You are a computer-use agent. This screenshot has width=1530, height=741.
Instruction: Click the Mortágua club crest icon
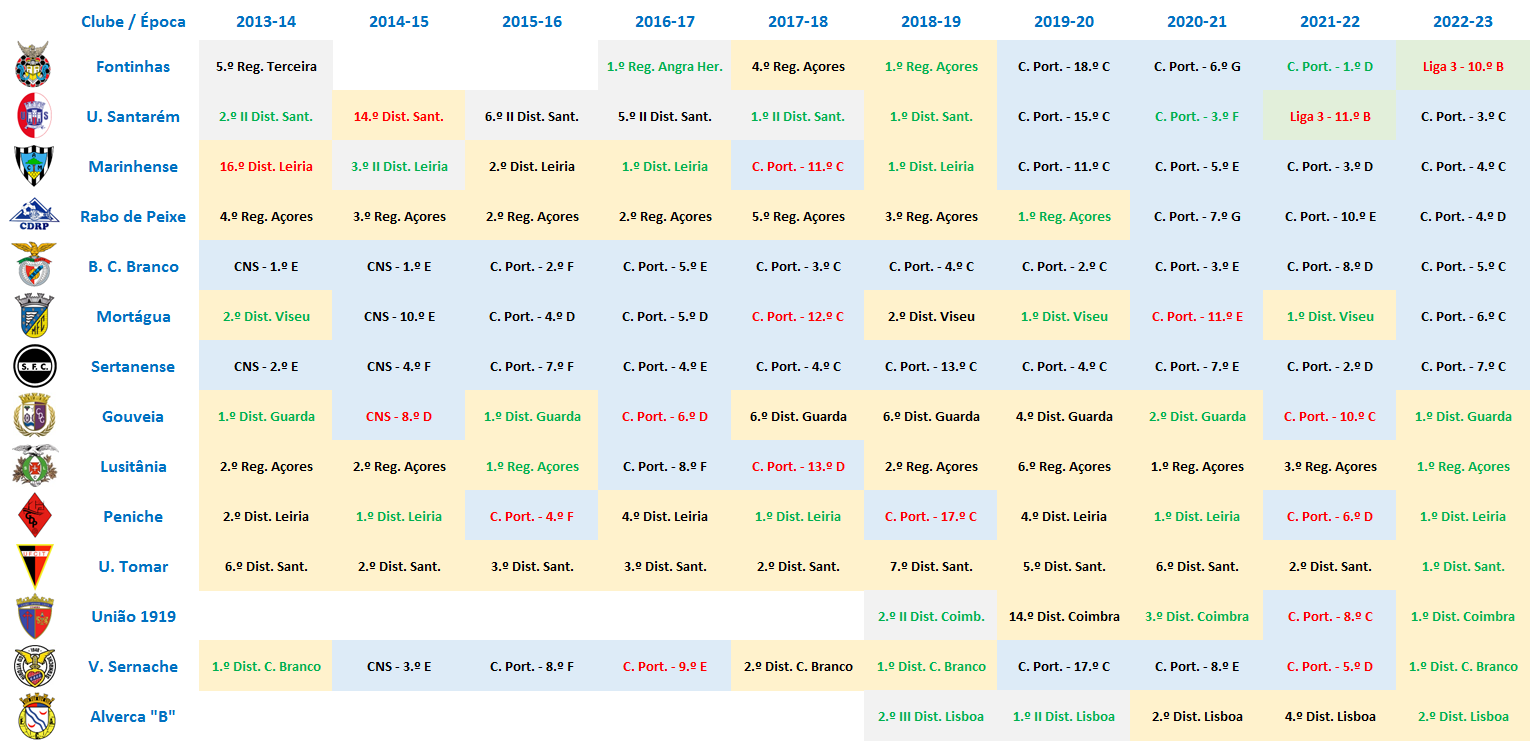click(x=33, y=316)
